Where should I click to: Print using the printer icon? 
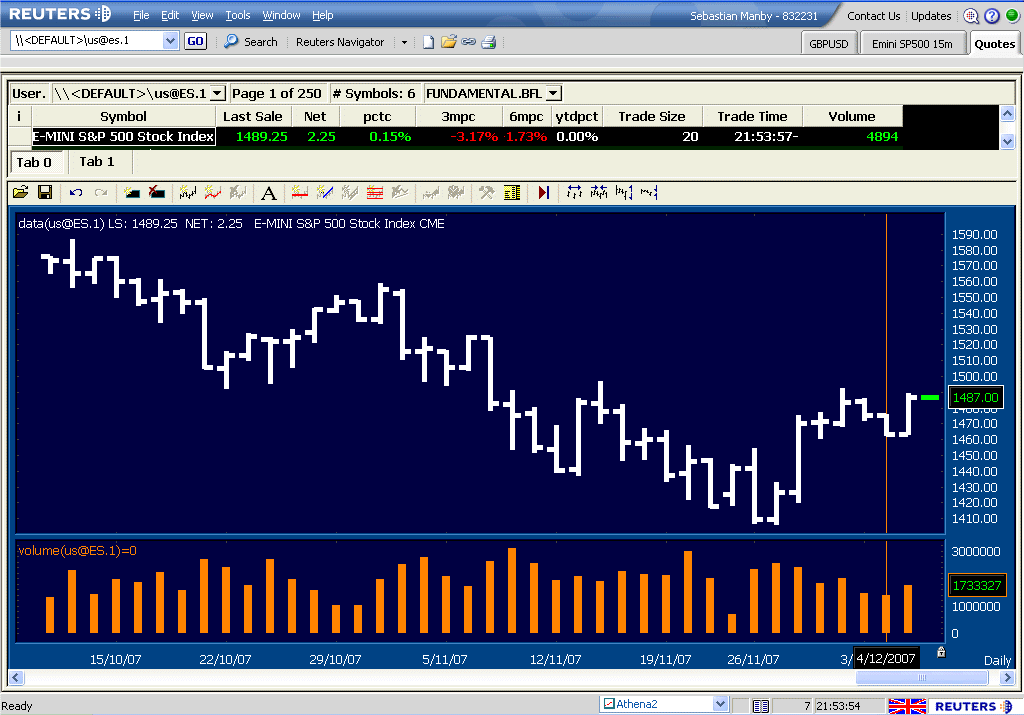point(488,42)
